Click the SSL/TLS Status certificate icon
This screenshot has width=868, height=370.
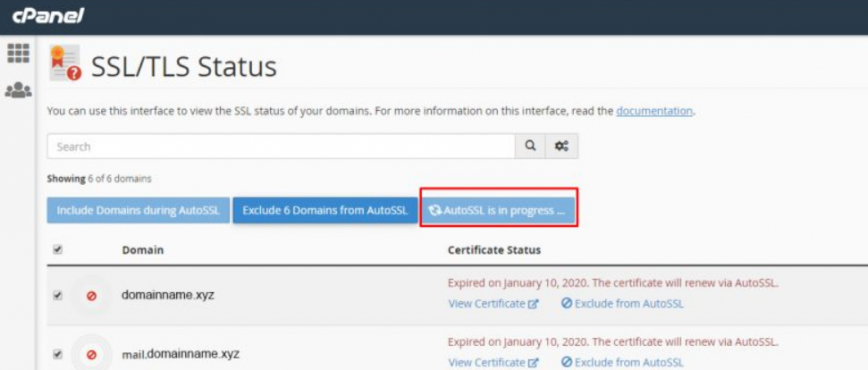(x=65, y=63)
